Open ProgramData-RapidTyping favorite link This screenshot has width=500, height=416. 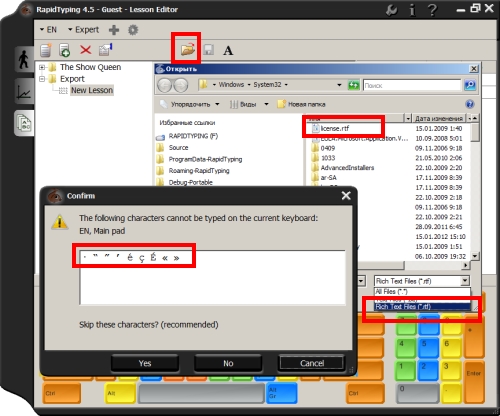pyautogui.click(x=205, y=159)
